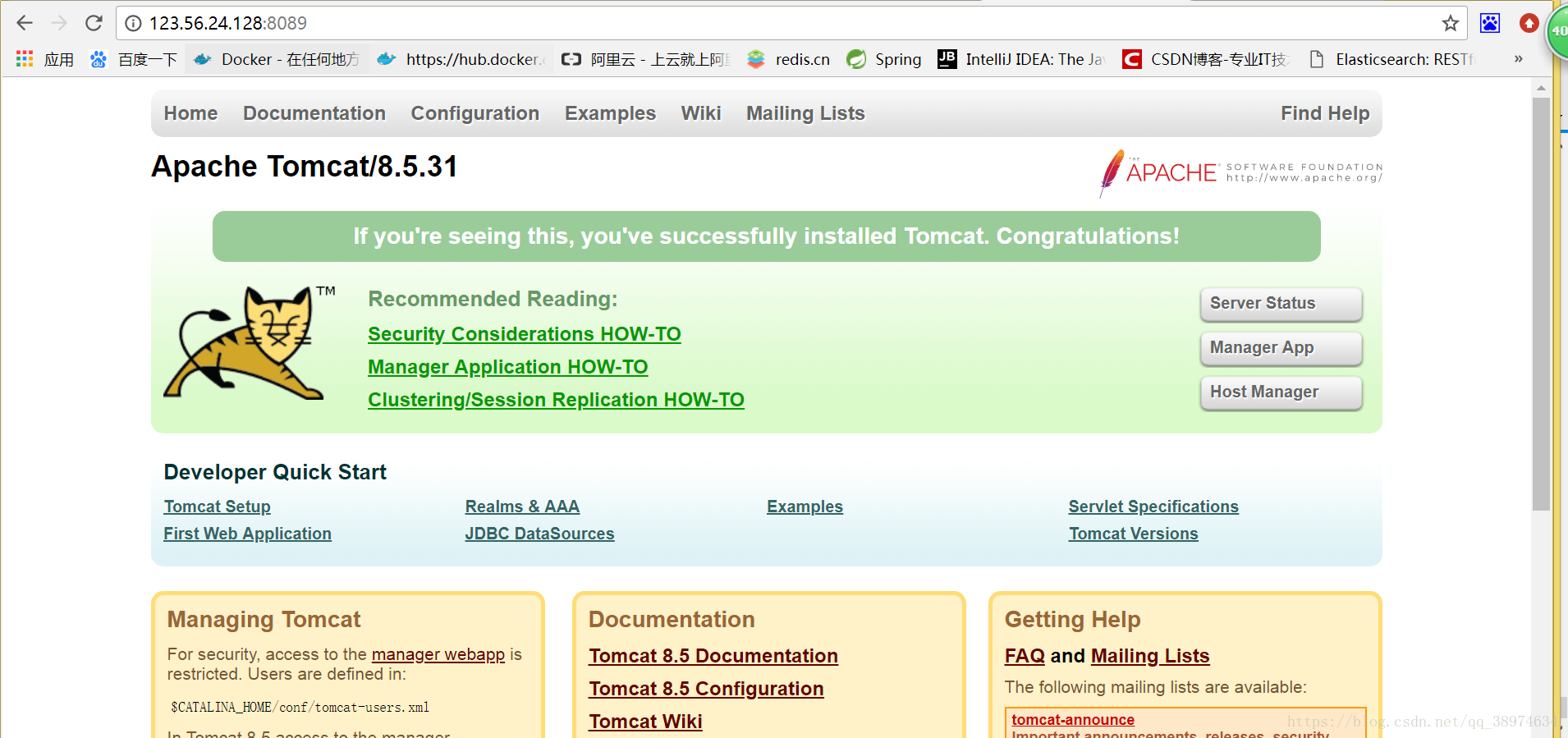Open the red circular extension icon

[x=1529, y=23]
